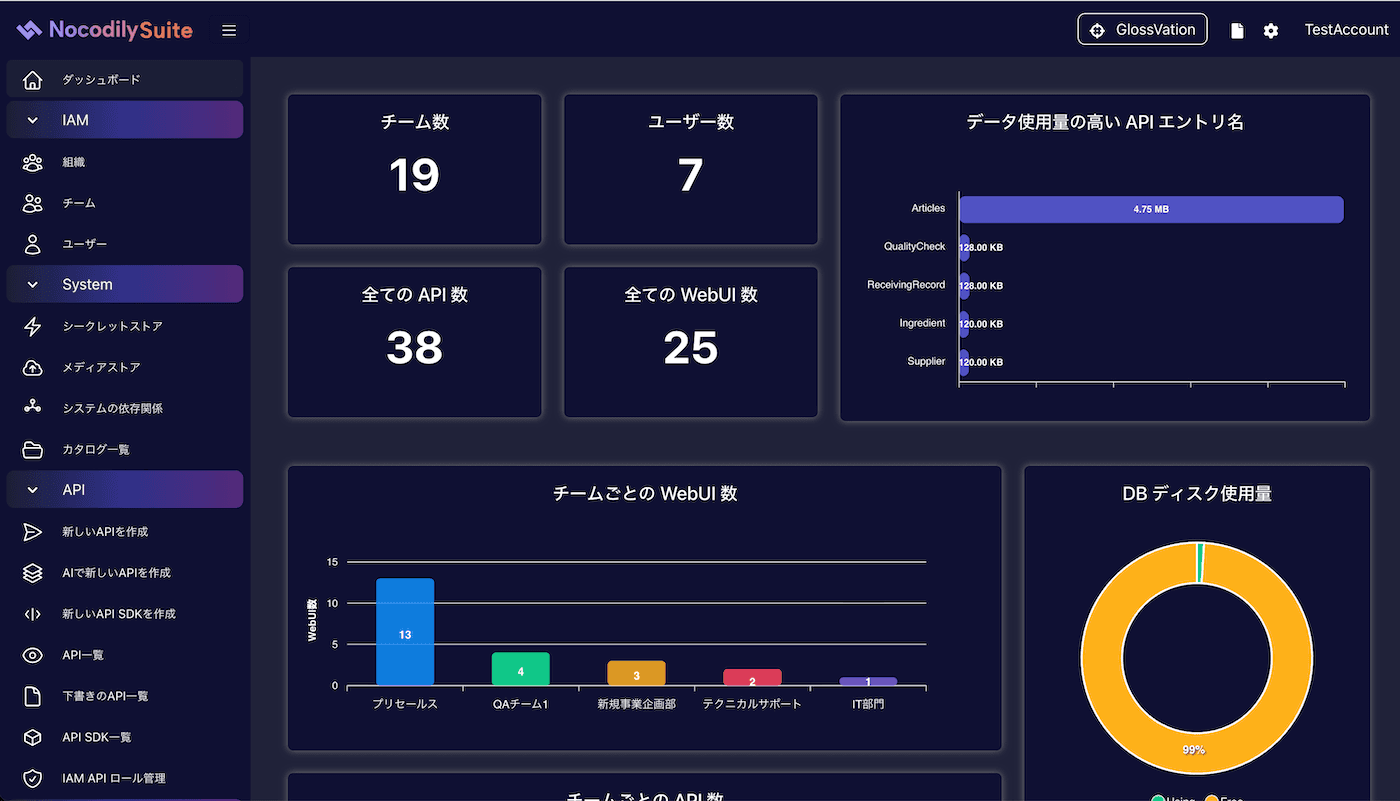
Task: Toggle Using legend in DB chart
Action: 1174,799
